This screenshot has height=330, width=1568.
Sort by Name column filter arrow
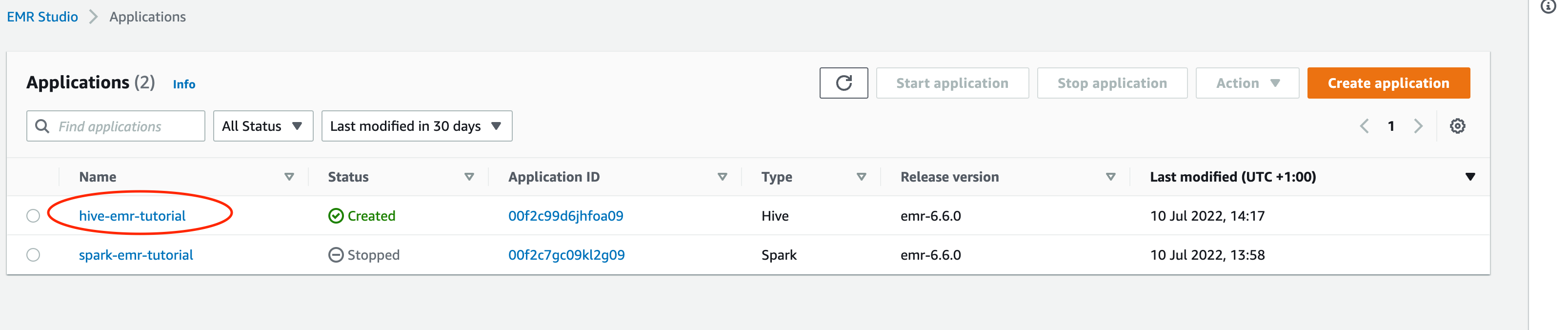click(289, 177)
